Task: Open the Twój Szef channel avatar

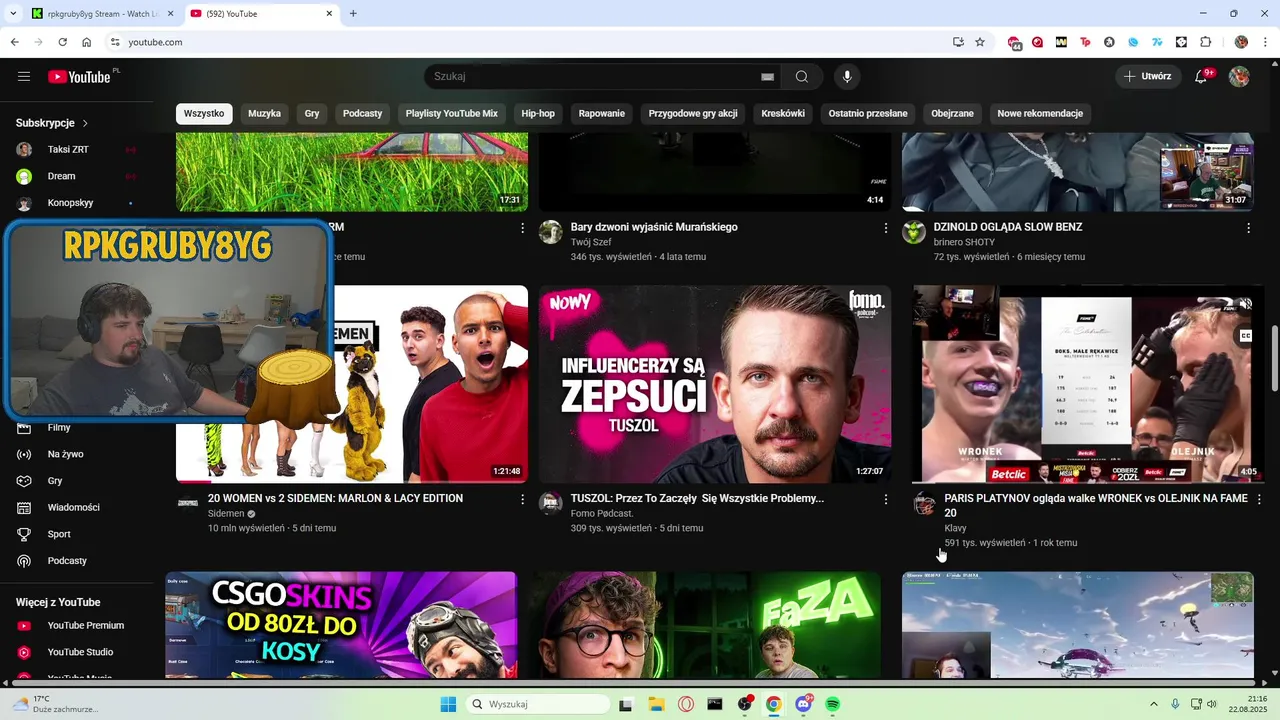Action: pyautogui.click(x=550, y=233)
